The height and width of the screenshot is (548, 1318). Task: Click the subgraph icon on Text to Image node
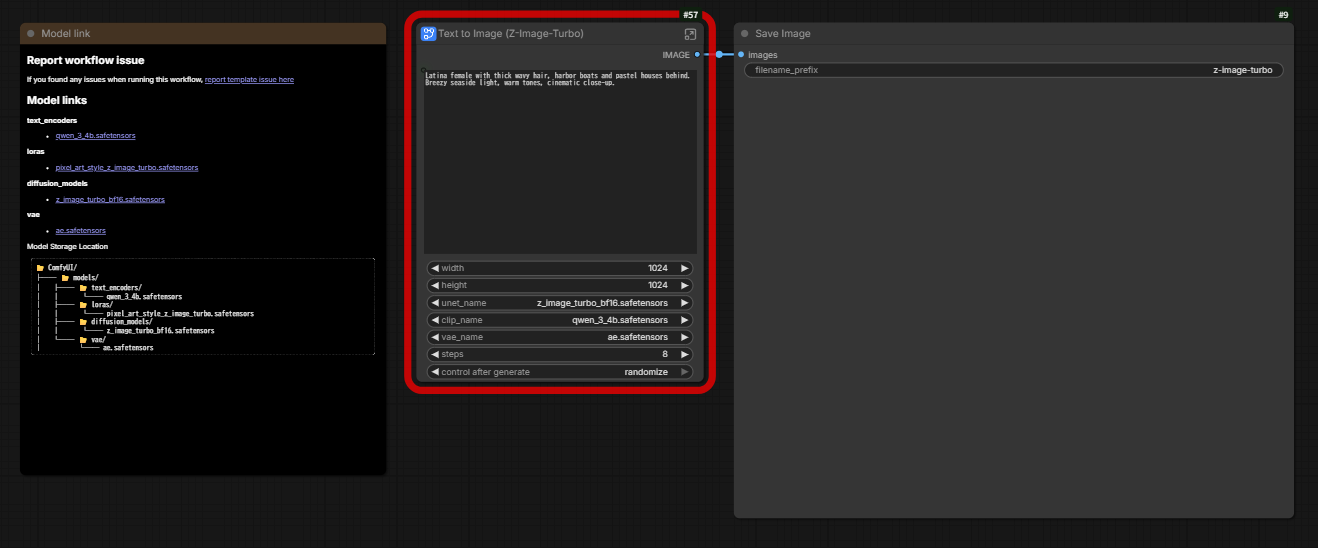tap(428, 34)
